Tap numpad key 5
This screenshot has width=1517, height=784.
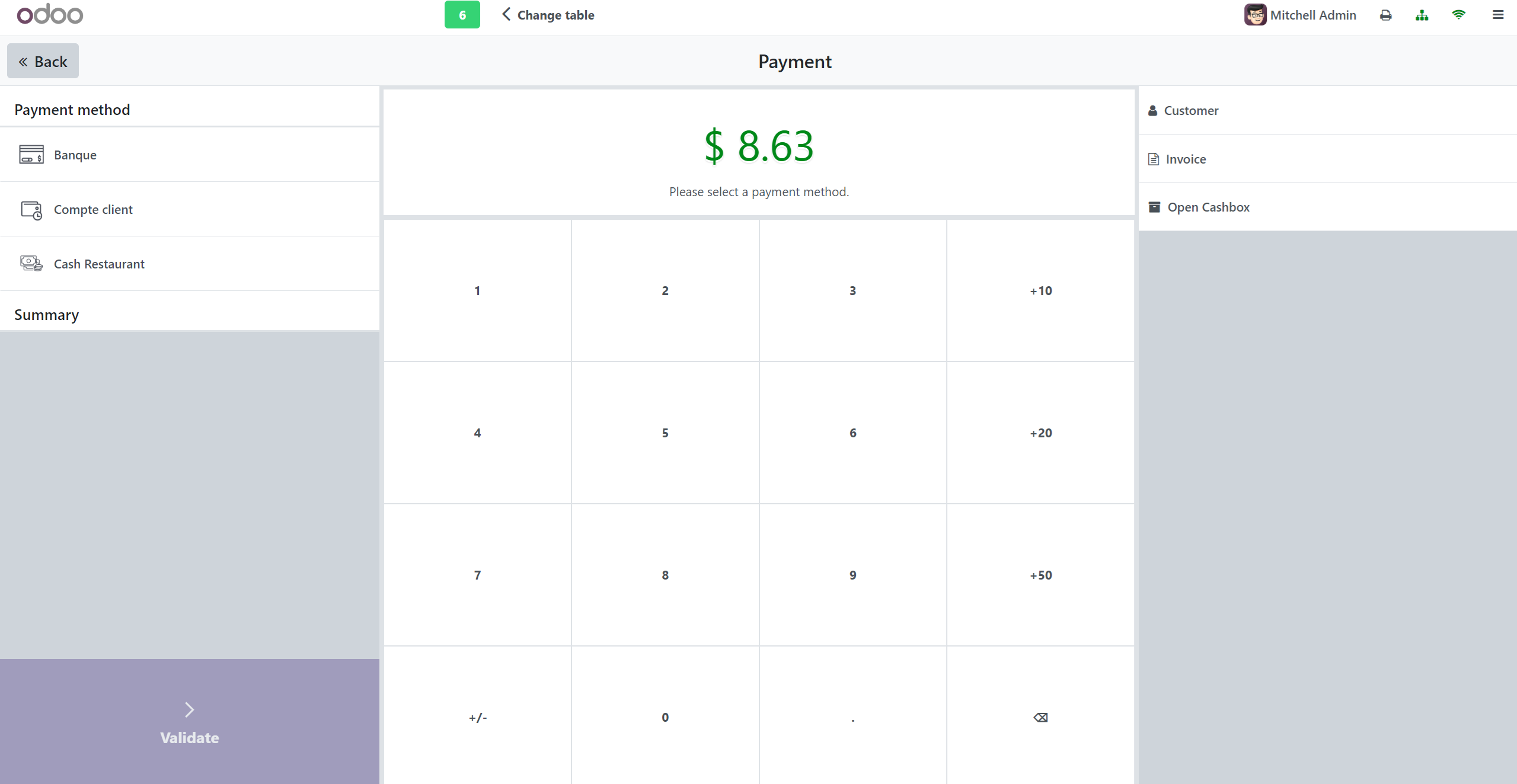point(665,433)
